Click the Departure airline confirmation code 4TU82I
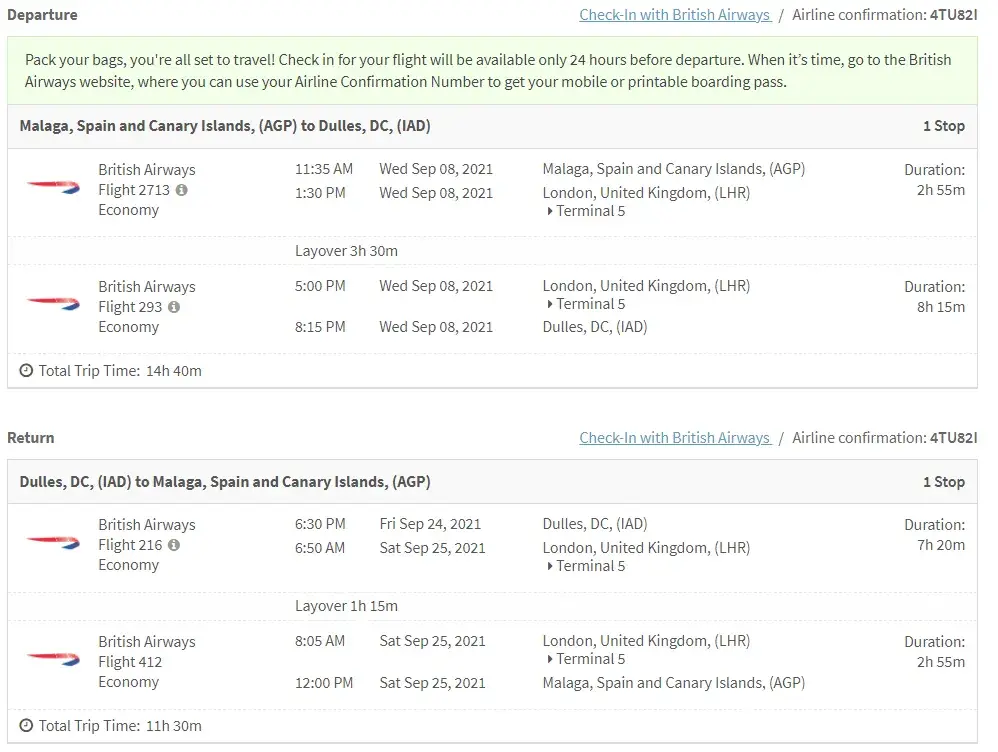Image resolution: width=998 pixels, height=752 pixels. tap(953, 15)
